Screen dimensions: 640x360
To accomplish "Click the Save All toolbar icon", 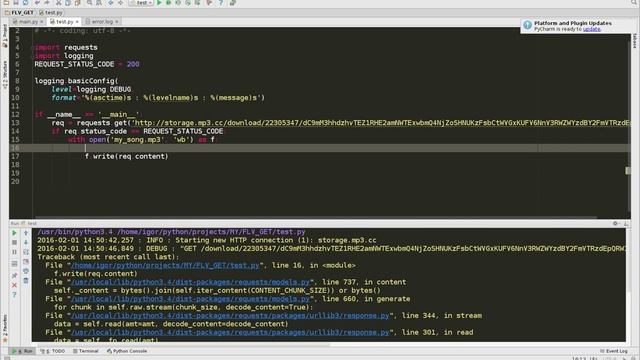I will [x=16, y=3].
